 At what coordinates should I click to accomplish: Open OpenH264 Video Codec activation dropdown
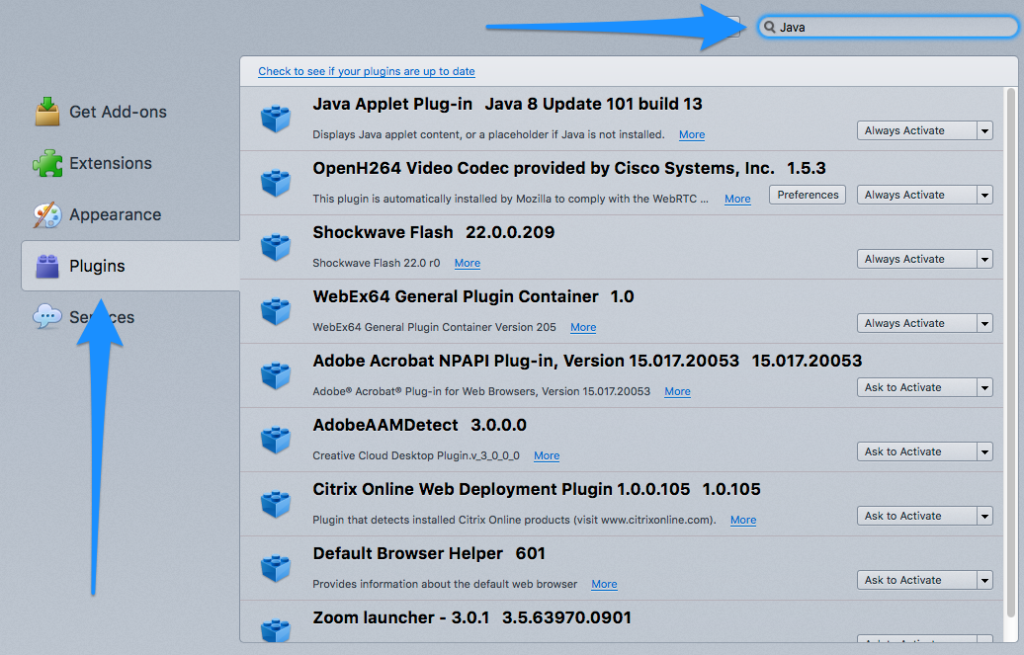925,195
